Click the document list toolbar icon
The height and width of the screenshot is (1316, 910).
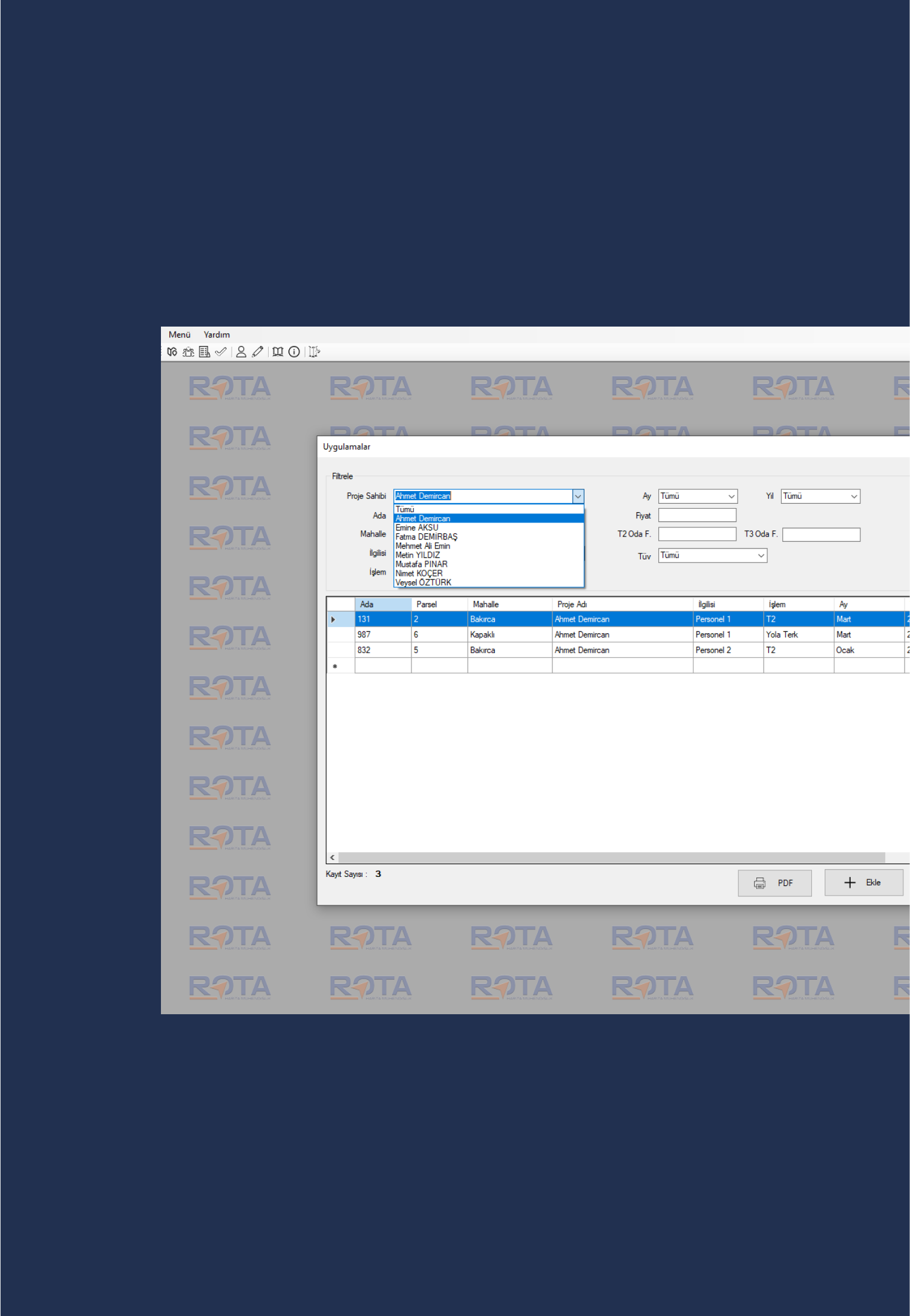pos(205,352)
